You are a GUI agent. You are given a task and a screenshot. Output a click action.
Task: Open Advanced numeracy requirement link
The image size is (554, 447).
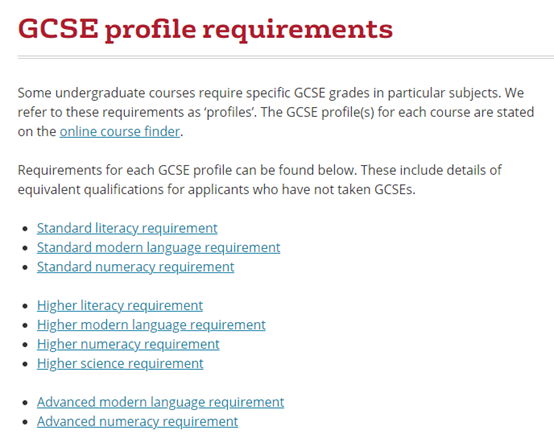[x=137, y=422]
